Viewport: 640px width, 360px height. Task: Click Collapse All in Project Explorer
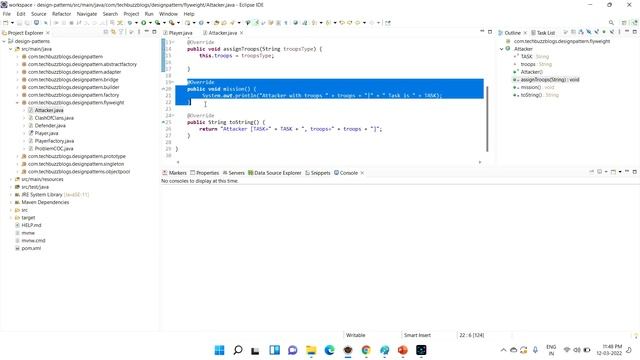point(106,32)
